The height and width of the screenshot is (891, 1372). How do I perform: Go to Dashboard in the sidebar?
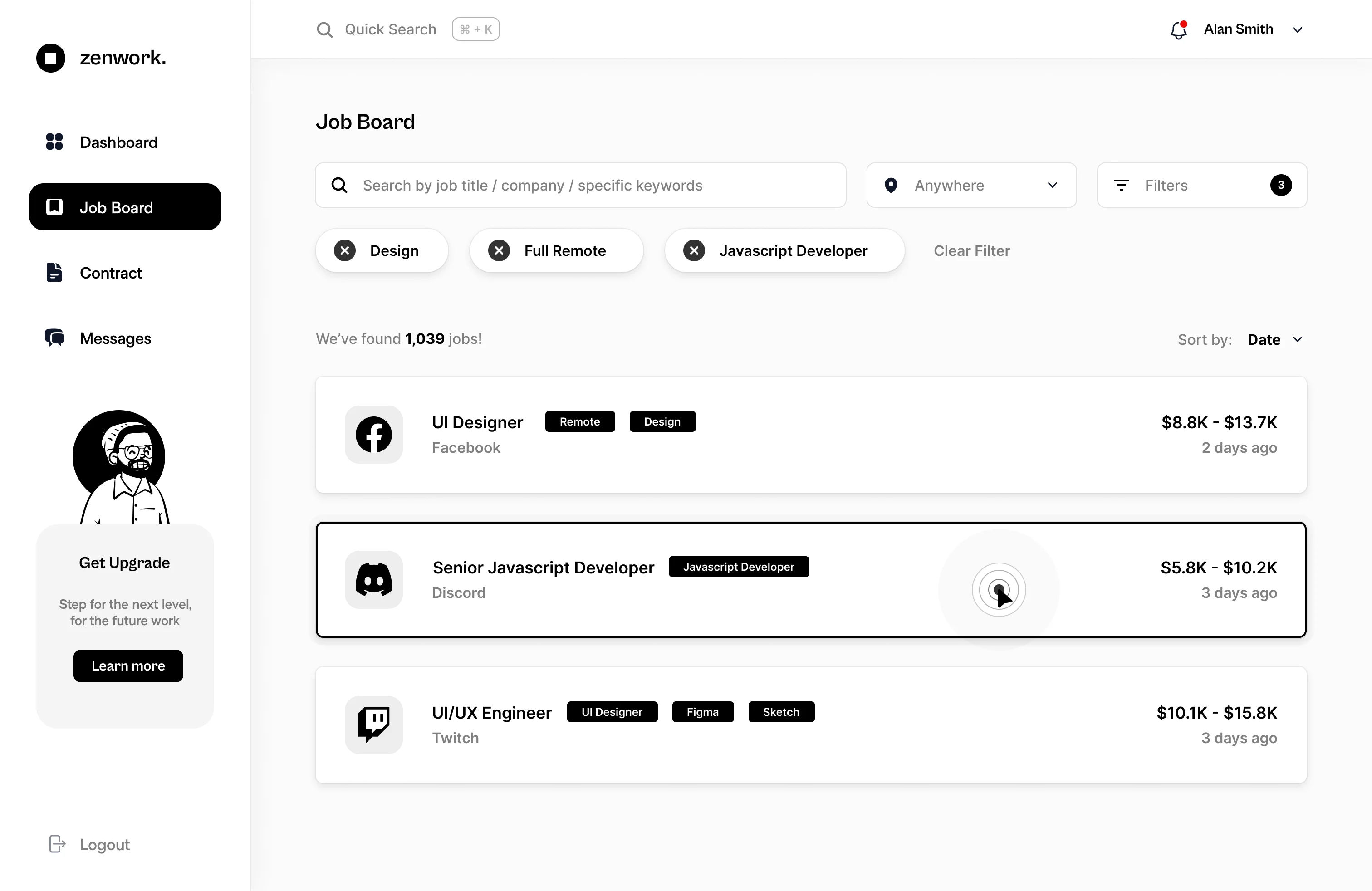pos(118,142)
